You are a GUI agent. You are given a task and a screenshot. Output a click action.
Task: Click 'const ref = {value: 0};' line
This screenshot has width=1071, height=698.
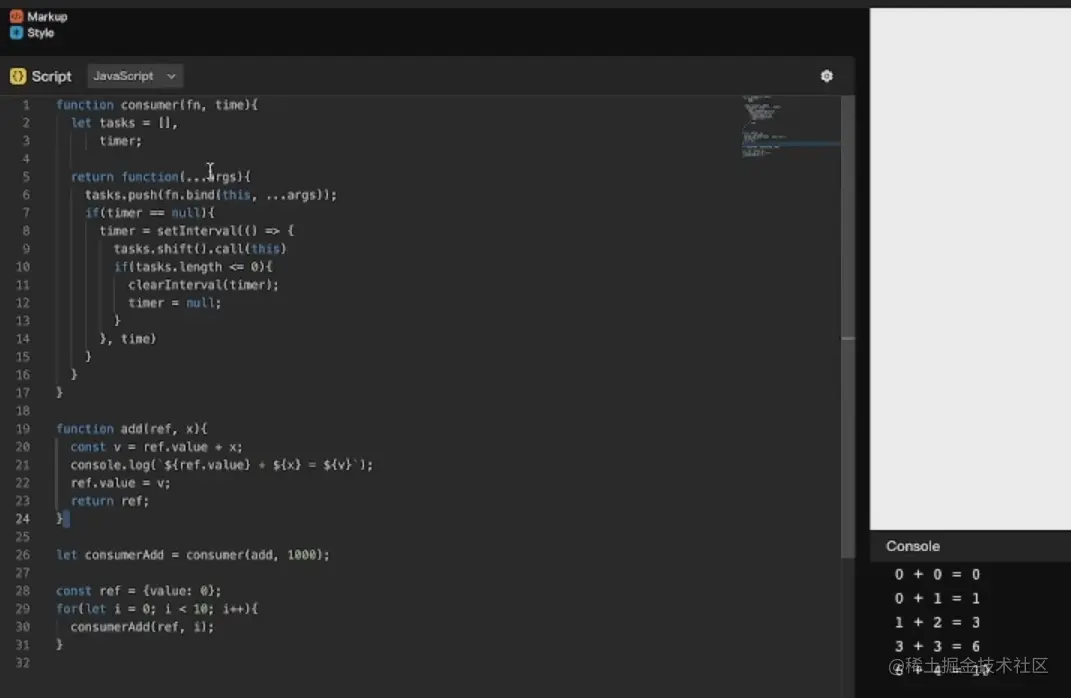coord(139,591)
